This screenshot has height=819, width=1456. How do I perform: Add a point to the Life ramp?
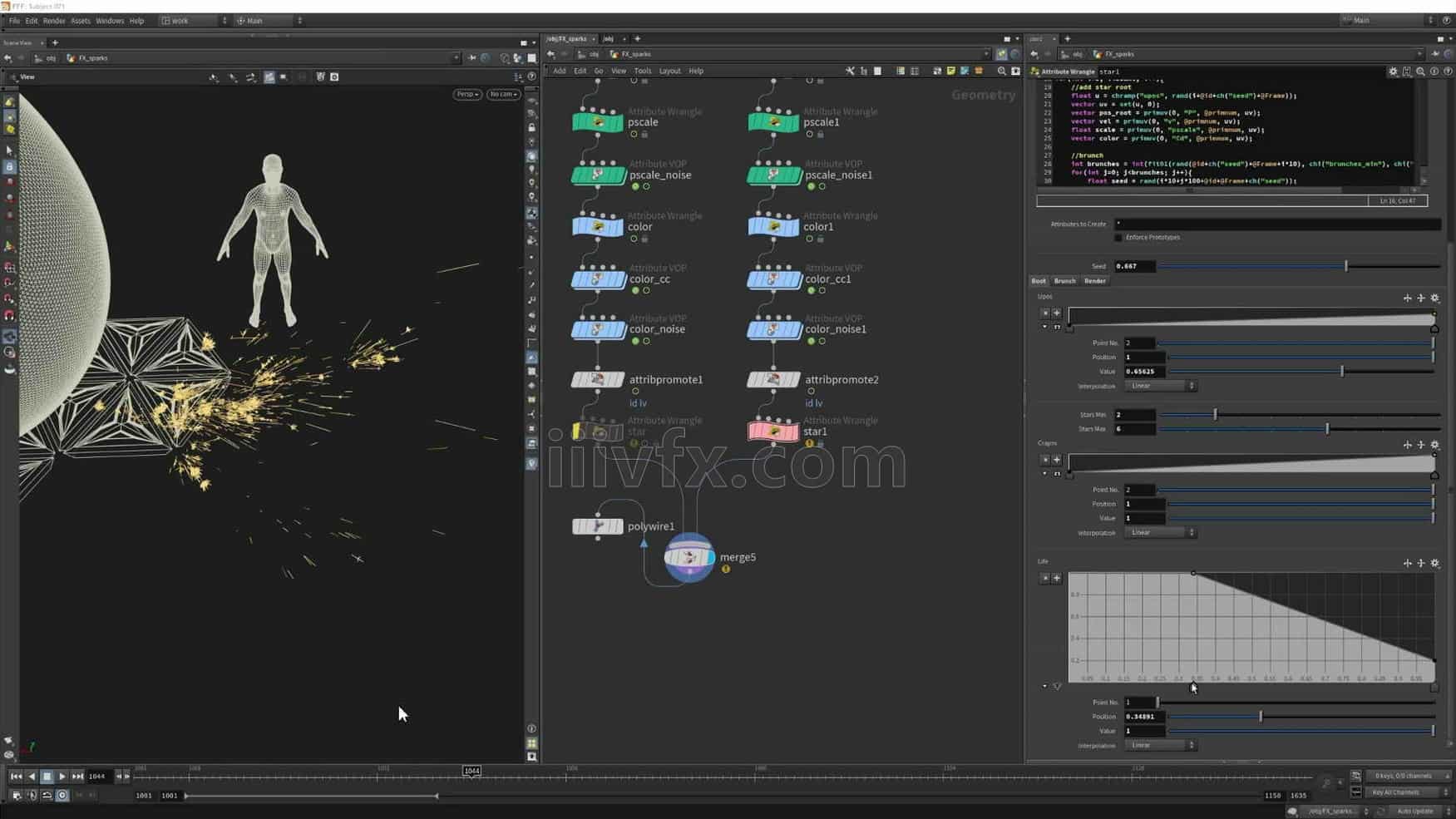(1057, 578)
